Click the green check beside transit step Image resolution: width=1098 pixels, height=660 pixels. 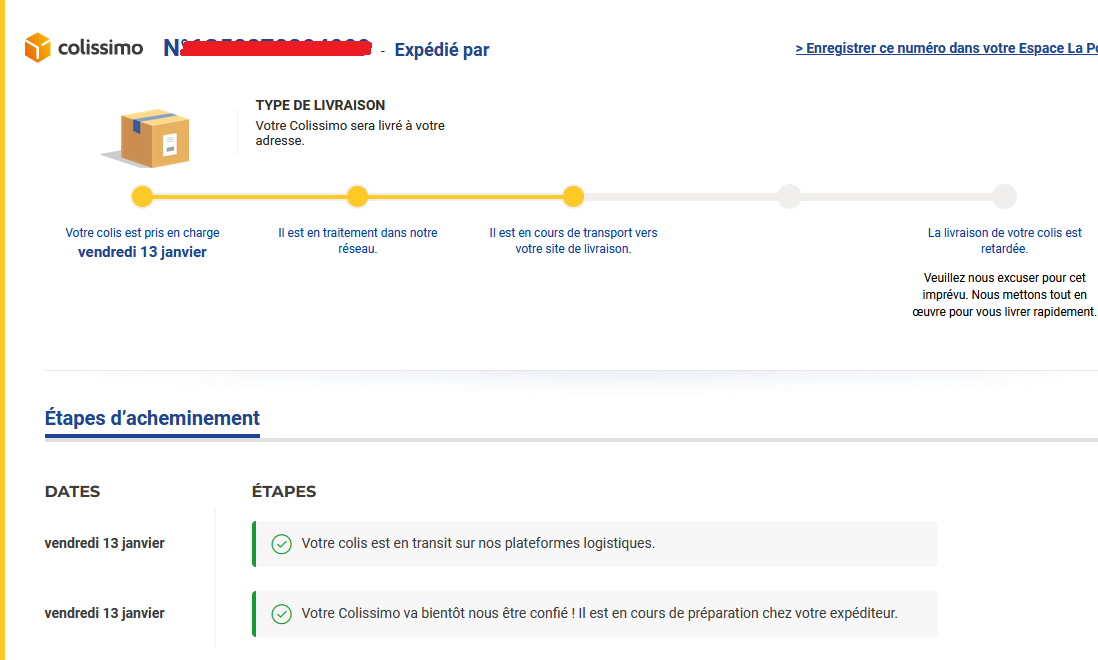pyautogui.click(x=282, y=544)
